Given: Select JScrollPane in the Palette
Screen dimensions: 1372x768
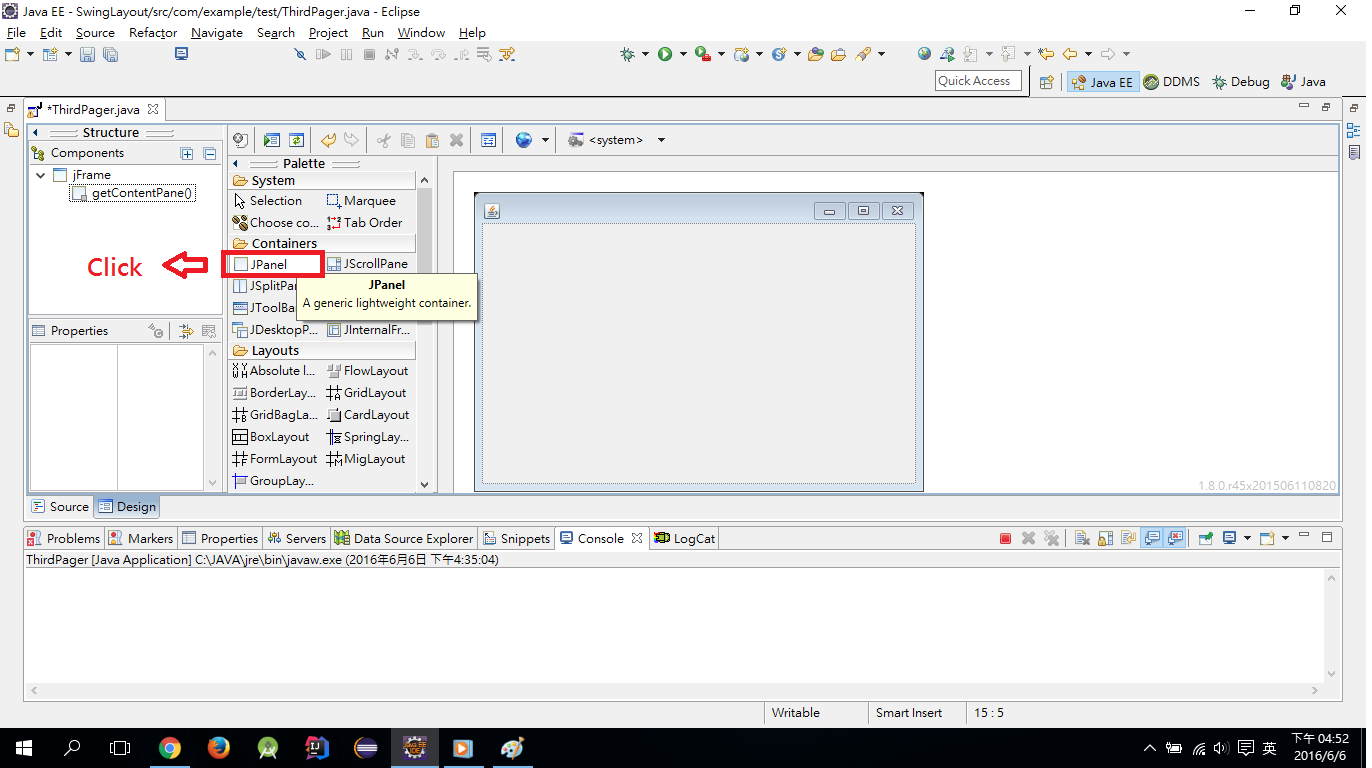Looking at the screenshot, I should (x=368, y=264).
